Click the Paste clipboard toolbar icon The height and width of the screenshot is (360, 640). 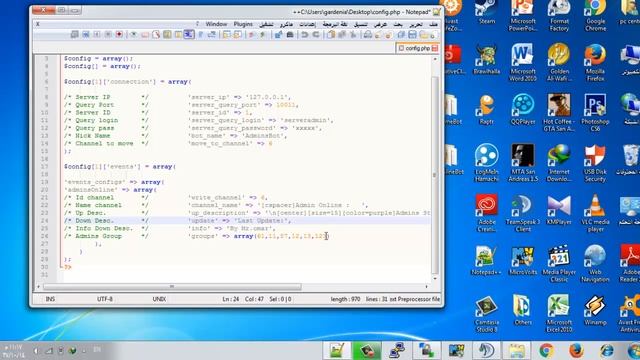click(331, 35)
